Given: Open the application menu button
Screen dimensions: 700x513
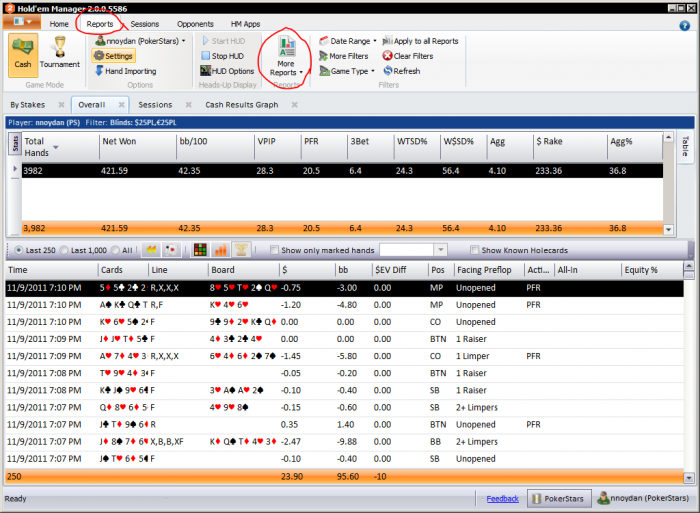Looking at the screenshot, I should (x=22, y=21).
